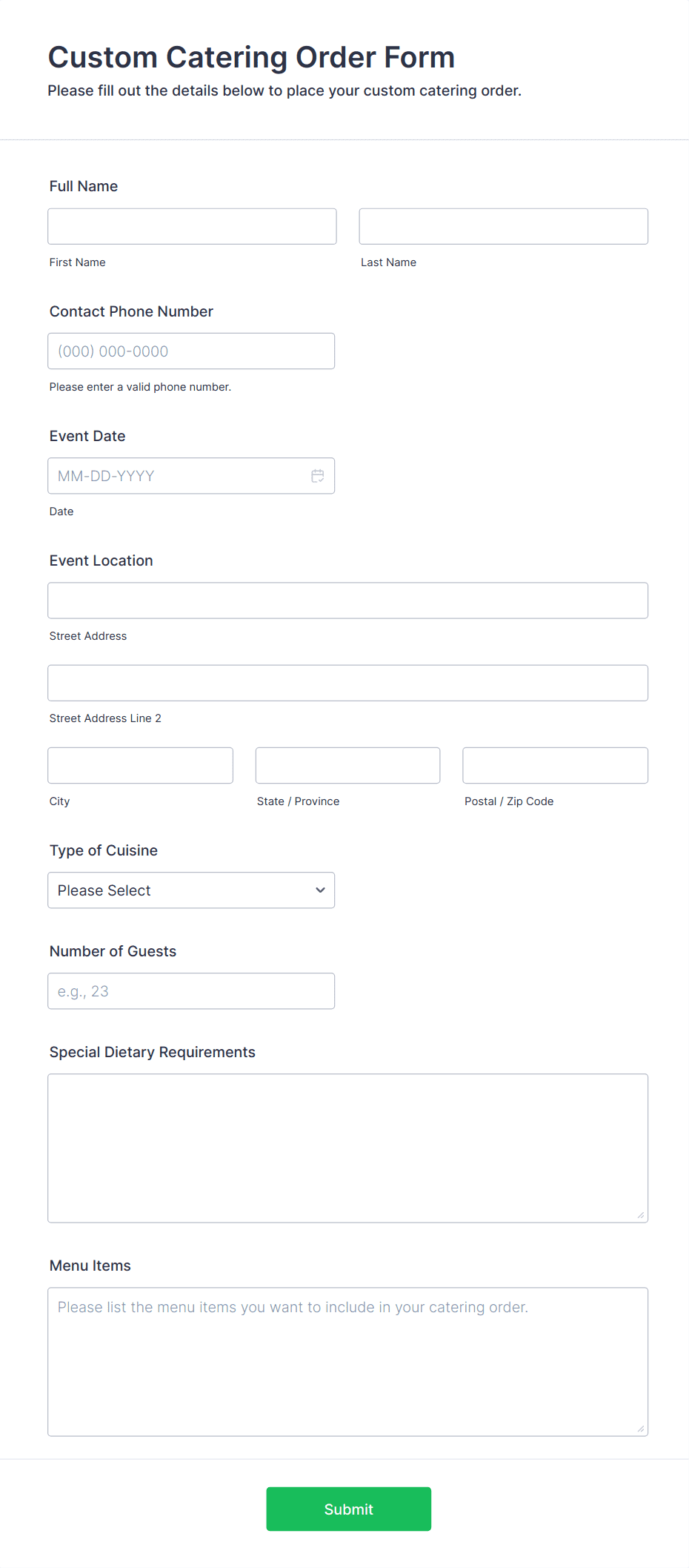Viewport: 689px width, 1568px height.
Task: Select the City input box
Action: (140, 765)
